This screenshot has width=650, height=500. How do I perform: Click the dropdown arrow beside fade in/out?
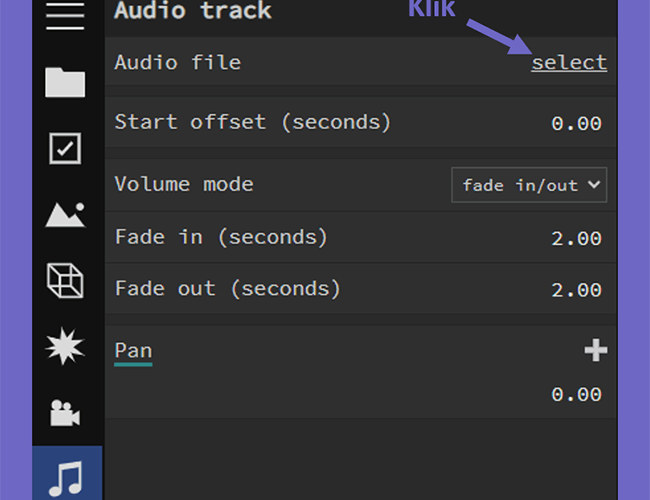click(594, 184)
